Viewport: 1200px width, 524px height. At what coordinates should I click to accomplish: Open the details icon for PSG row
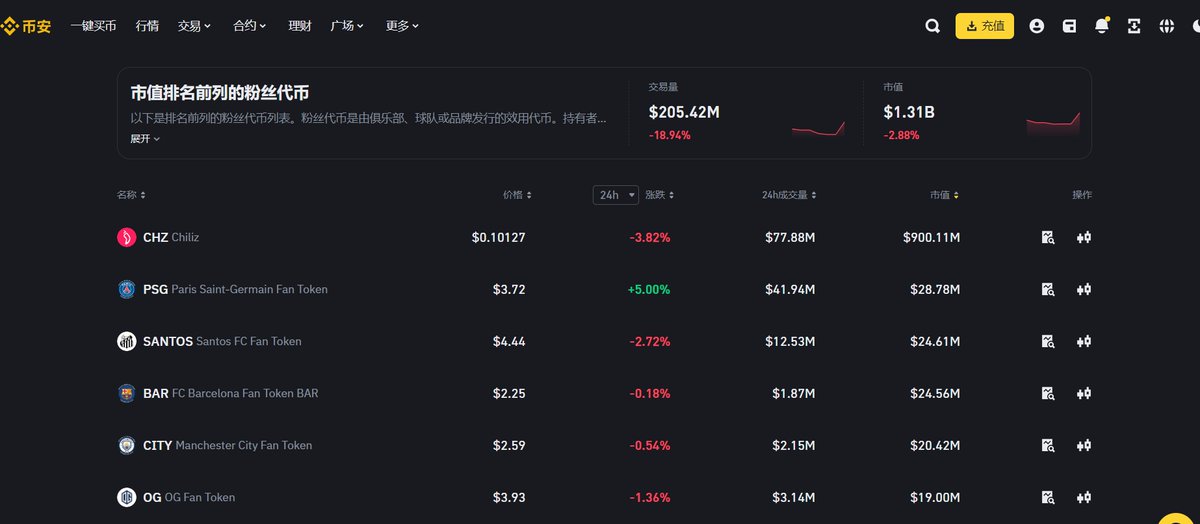(1048, 289)
